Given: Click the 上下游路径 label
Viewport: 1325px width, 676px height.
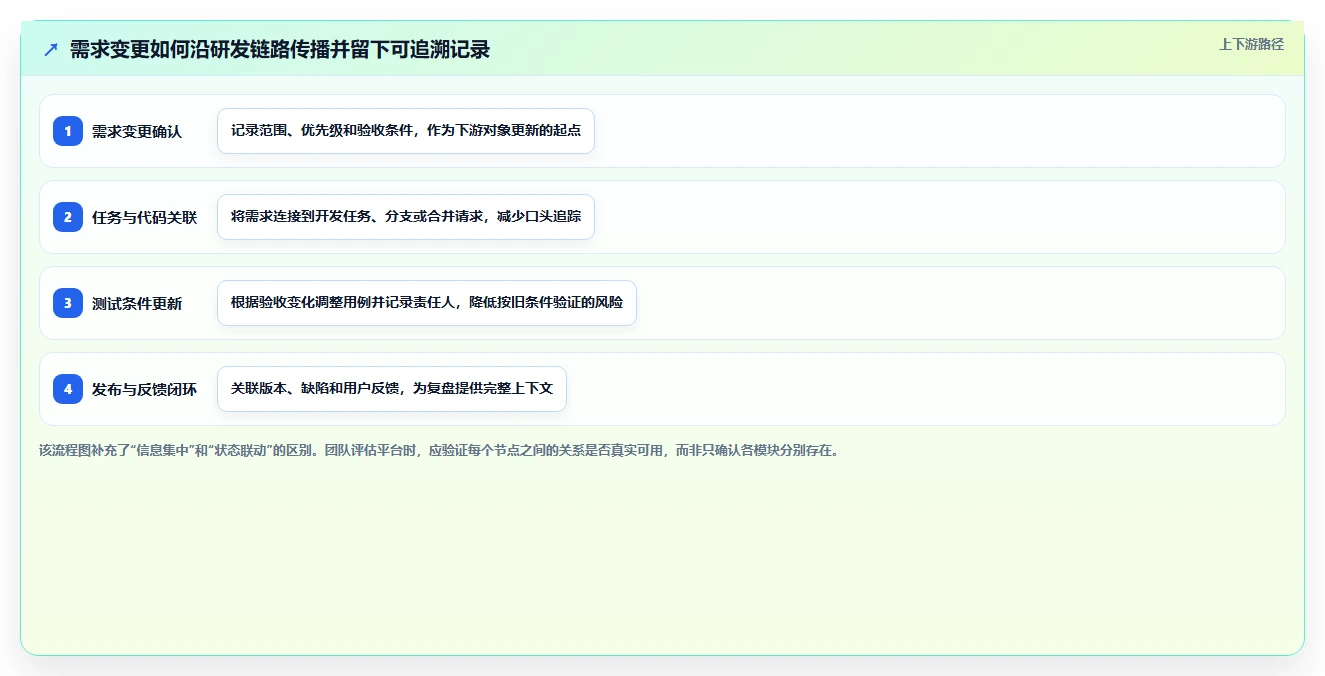Looking at the screenshot, I should pos(1251,44).
